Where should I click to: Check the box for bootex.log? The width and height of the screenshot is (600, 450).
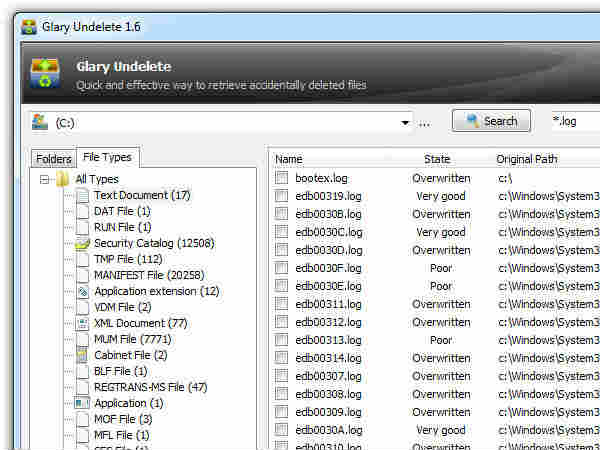coord(282,178)
